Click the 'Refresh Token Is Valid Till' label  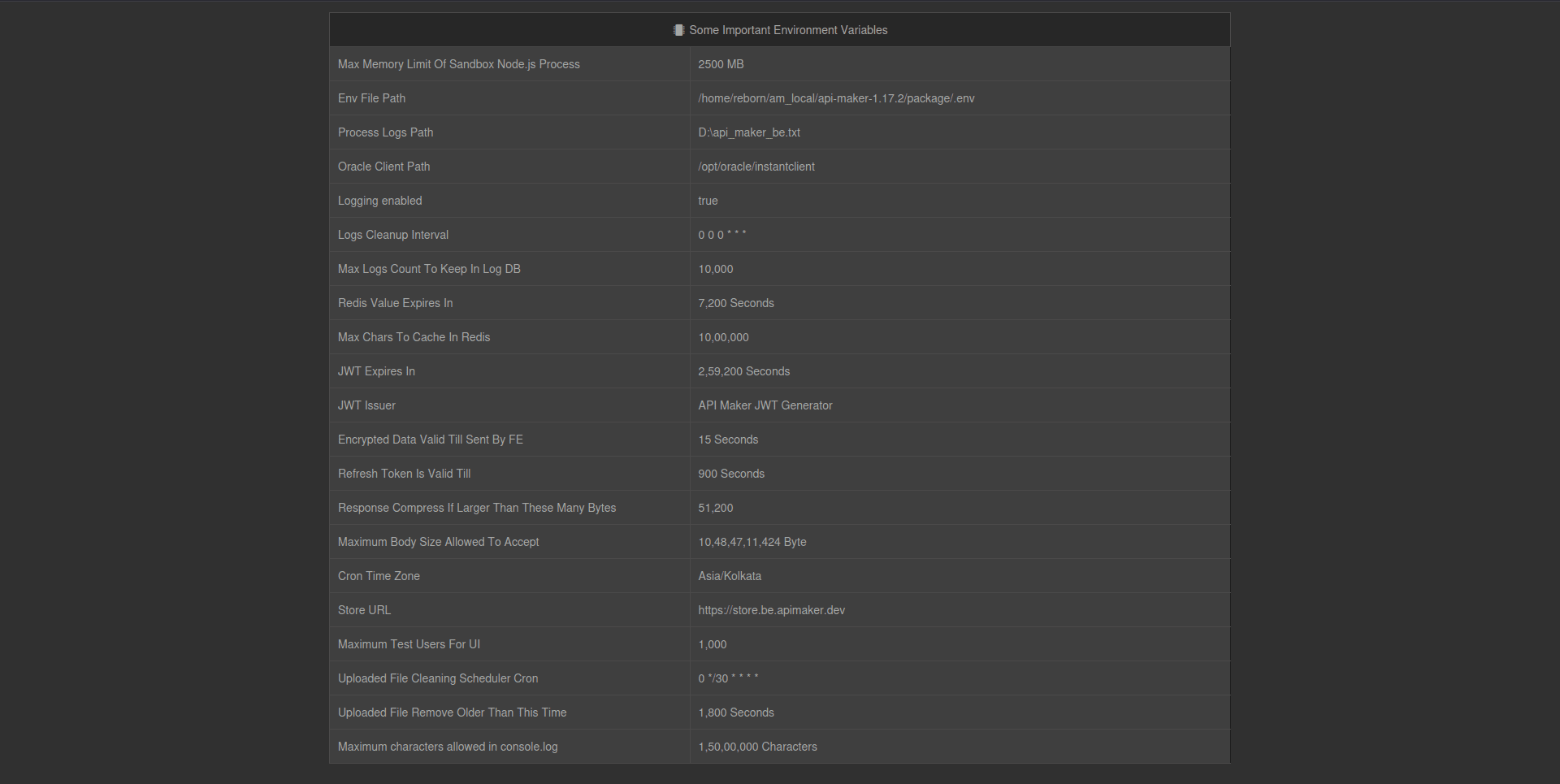tap(404, 474)
